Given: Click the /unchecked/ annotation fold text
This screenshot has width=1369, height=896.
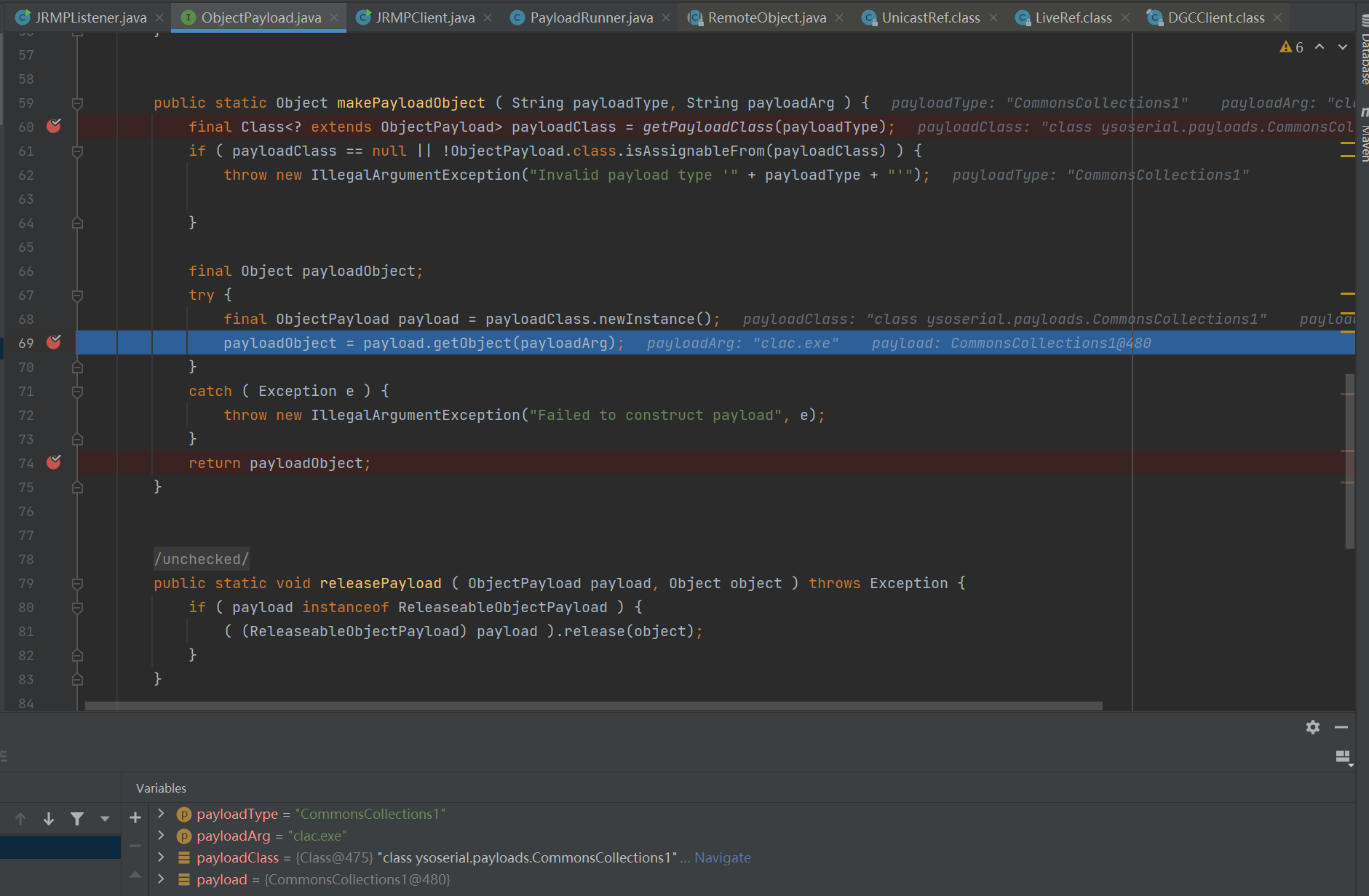Looking at the screenshot, I should coord(202,559).
